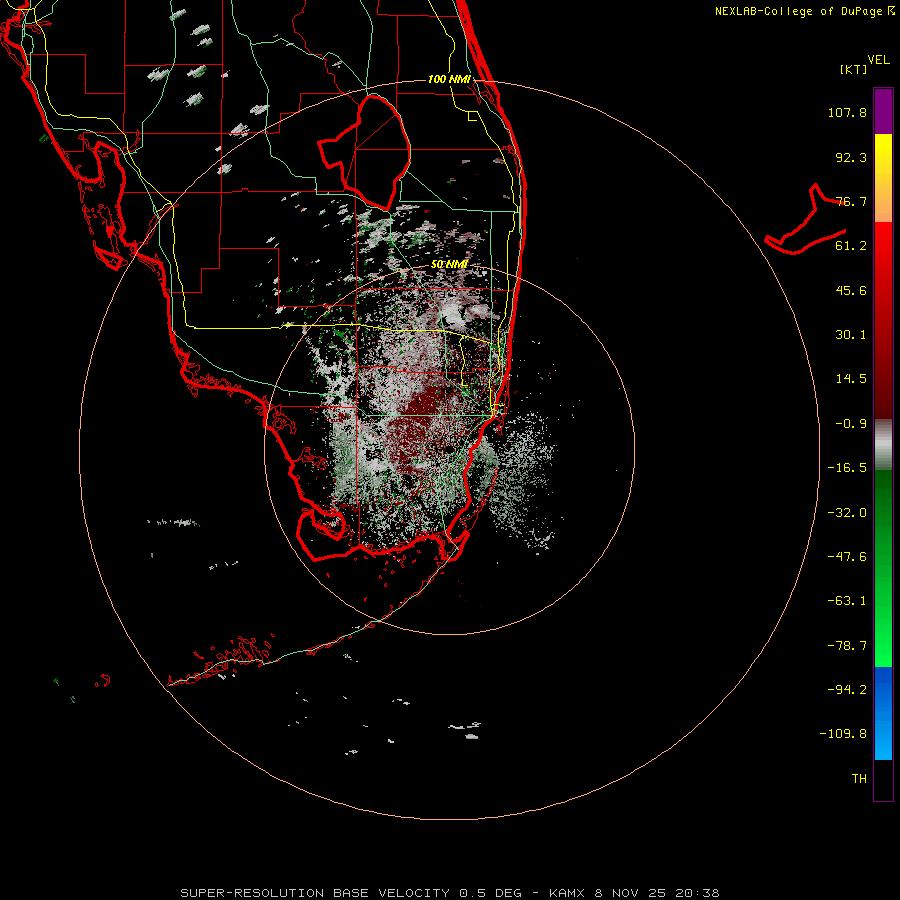Select the -63.1 legend value
The height and width of the screenshot is (900, 900).
click(847, 601)
